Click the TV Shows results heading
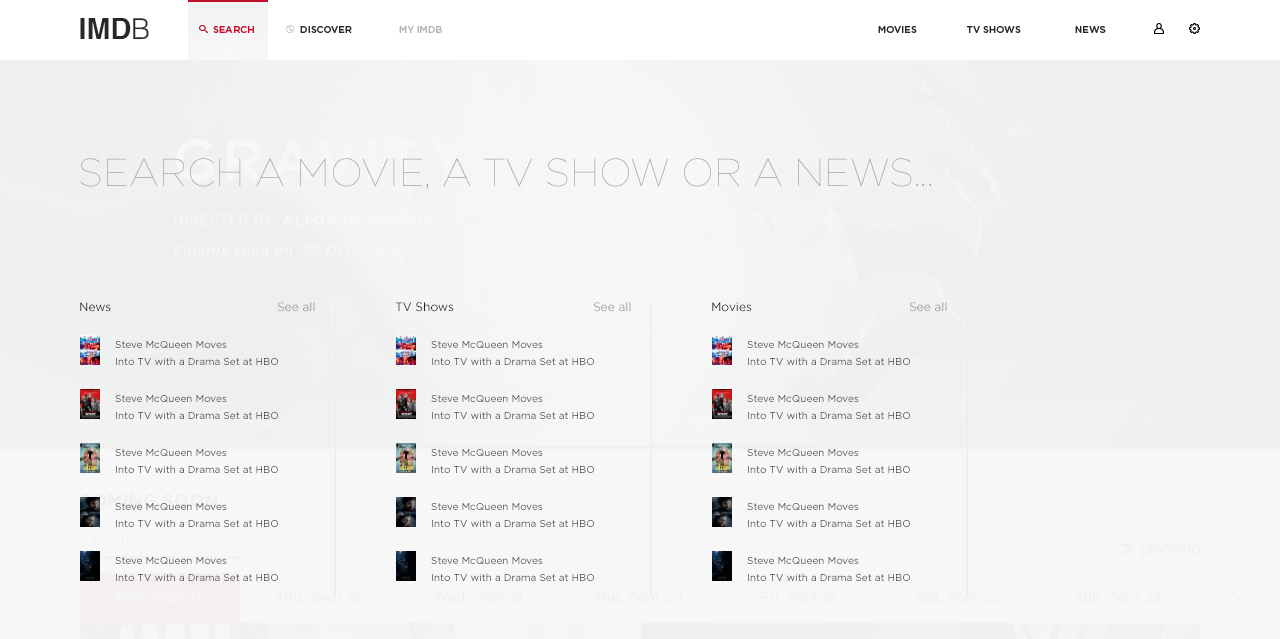Viewport: 1280px width, 639px height. point(424,307)
